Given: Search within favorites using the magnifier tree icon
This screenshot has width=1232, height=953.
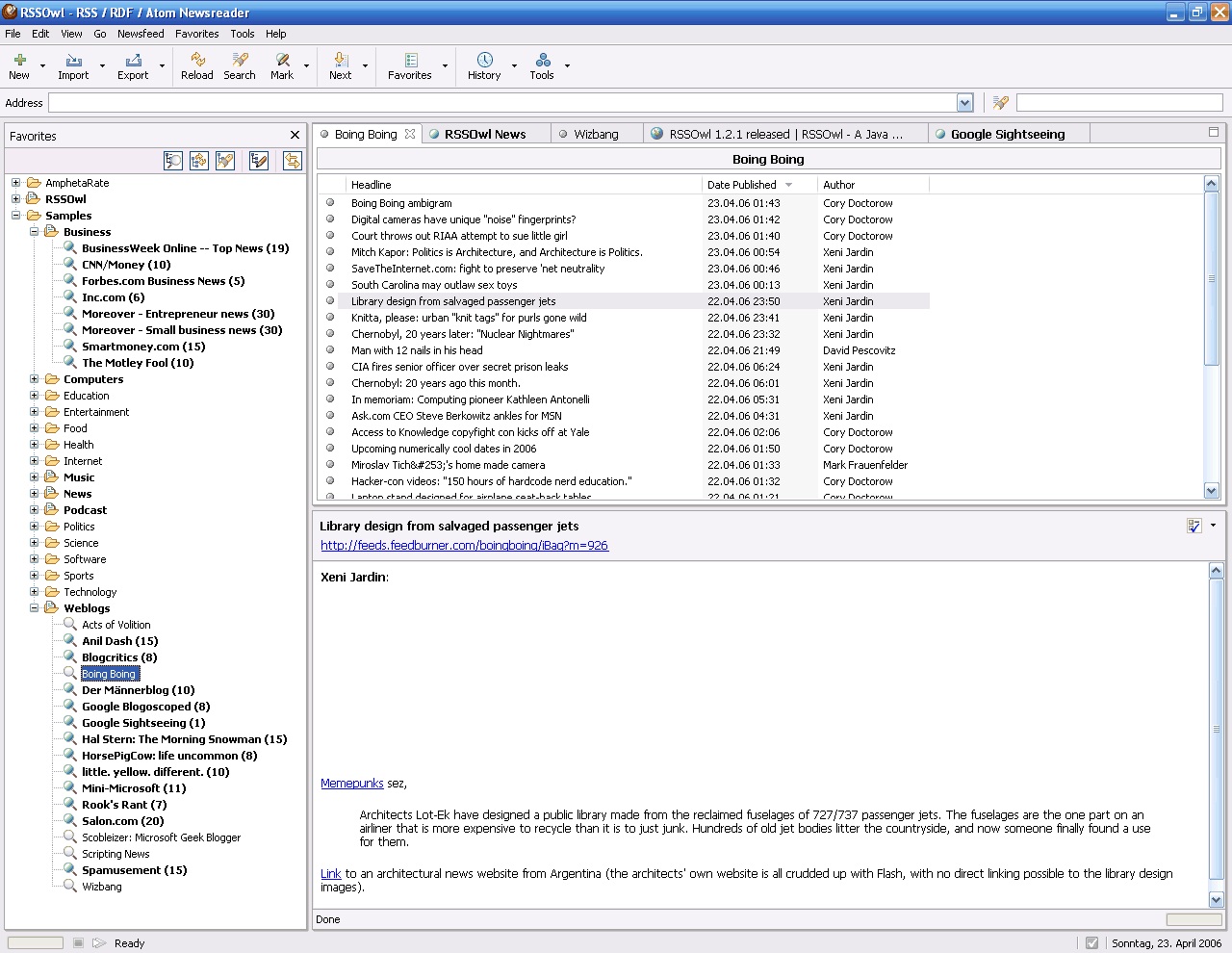Looking at the screenshot, I should pos(173,161).
